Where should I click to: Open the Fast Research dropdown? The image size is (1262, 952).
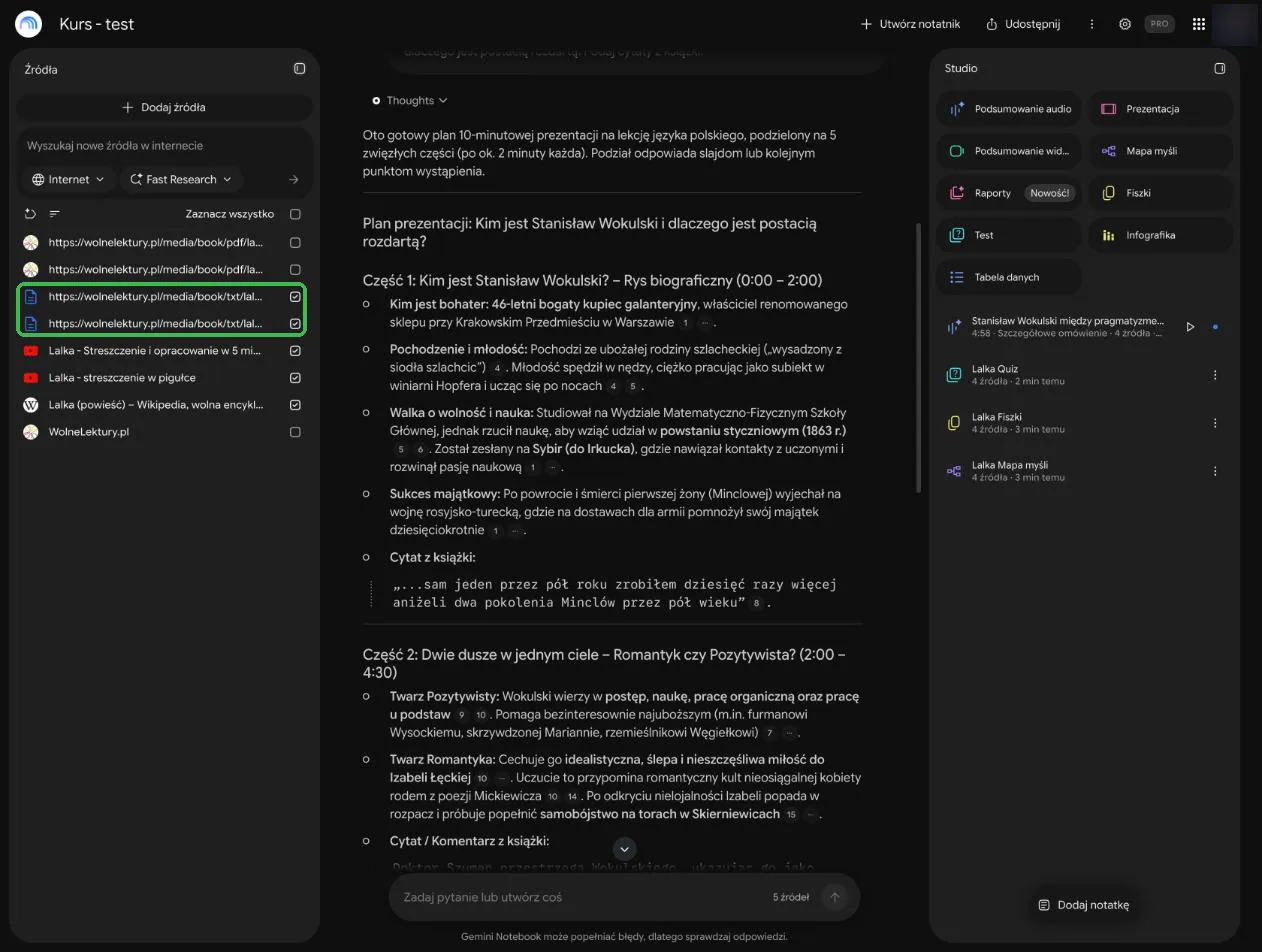[181, 180]
